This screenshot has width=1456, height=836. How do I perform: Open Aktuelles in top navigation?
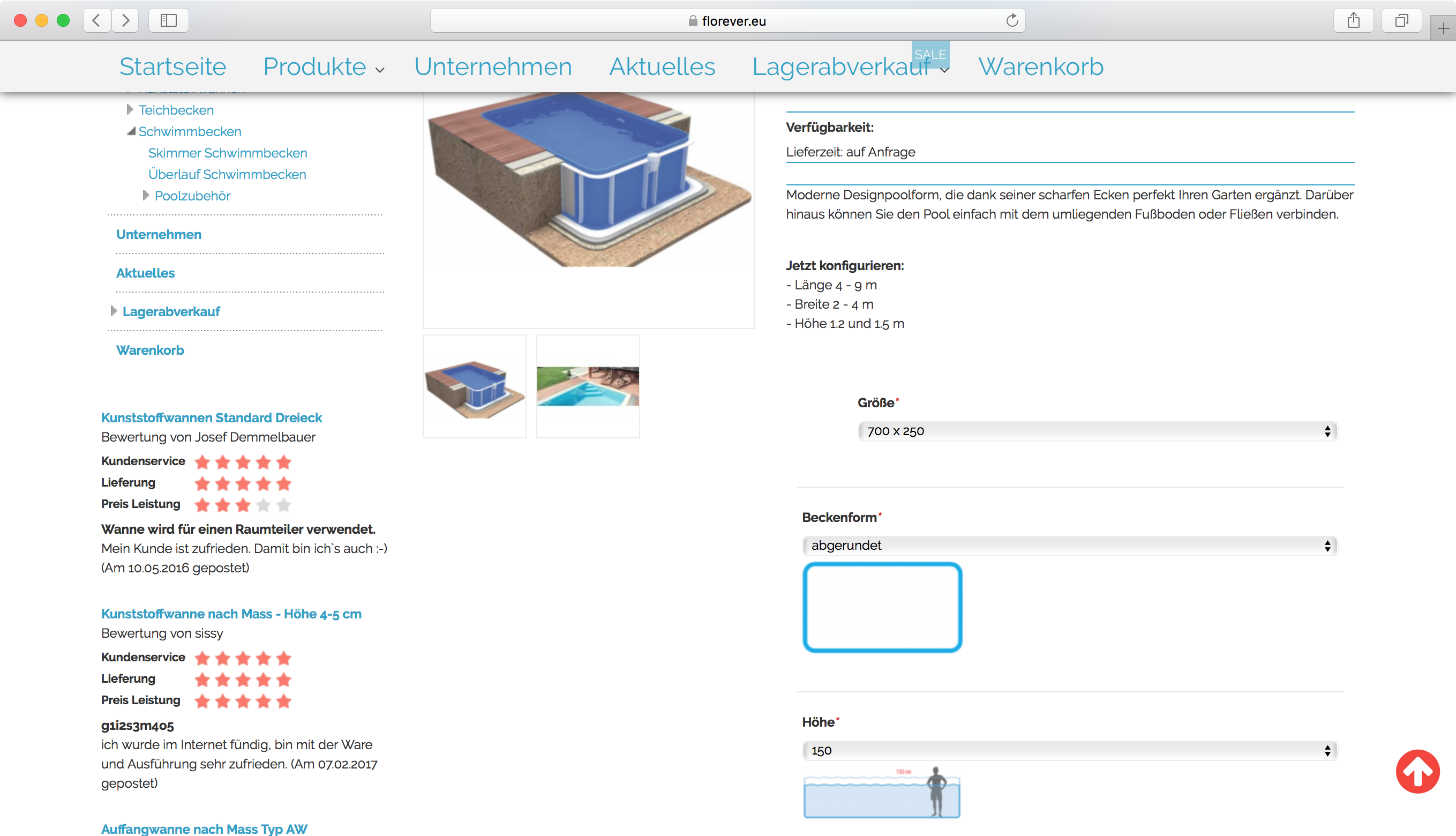tap(662, 66)
